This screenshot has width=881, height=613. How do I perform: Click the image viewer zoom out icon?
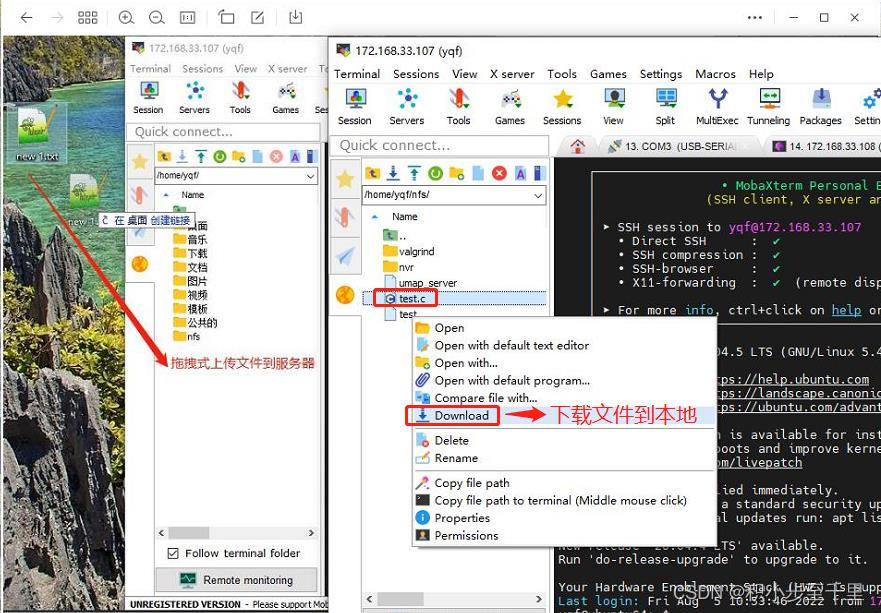click(x=156, y=17)
